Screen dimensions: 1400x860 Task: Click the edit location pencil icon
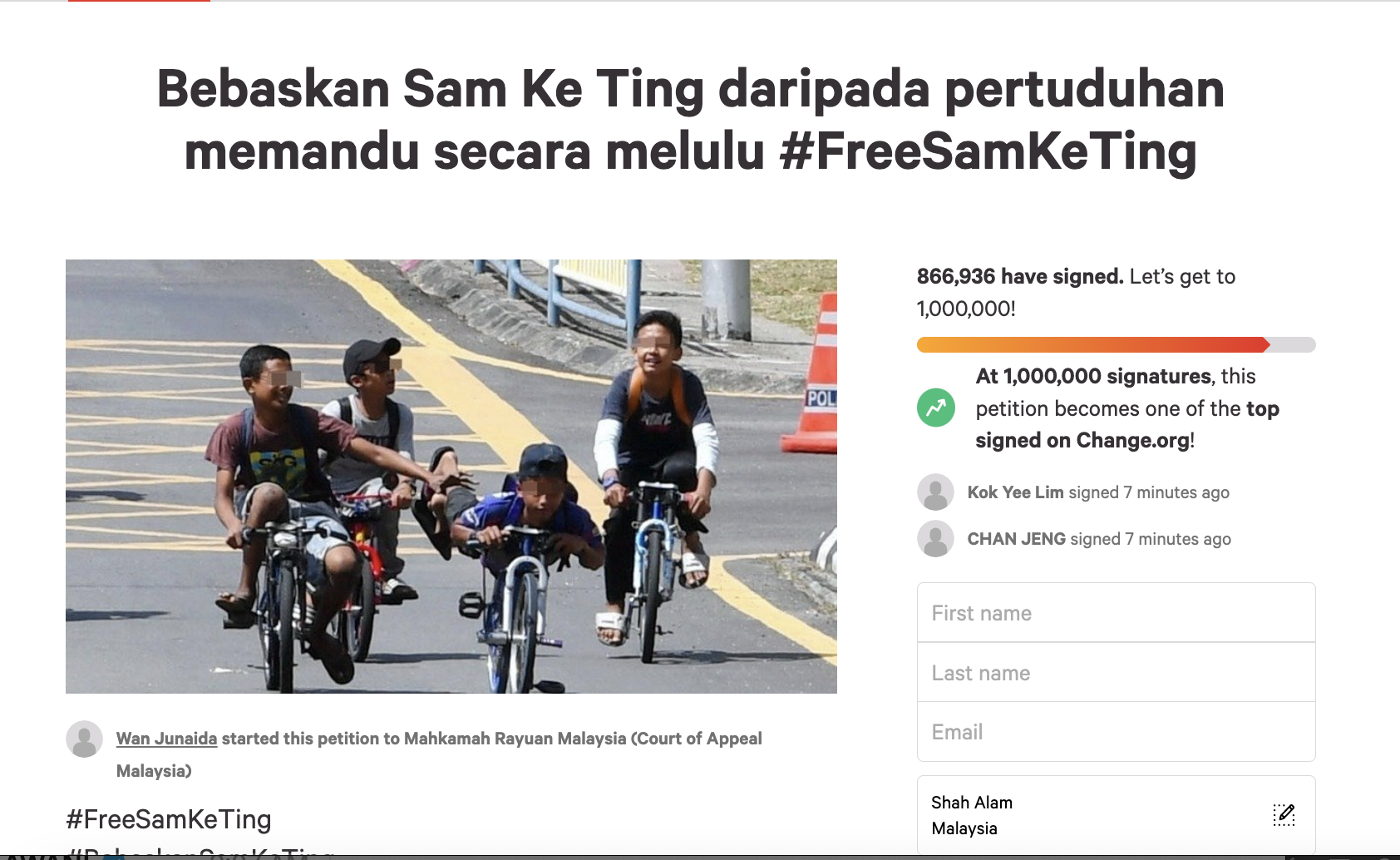[x=1284, y=815]
